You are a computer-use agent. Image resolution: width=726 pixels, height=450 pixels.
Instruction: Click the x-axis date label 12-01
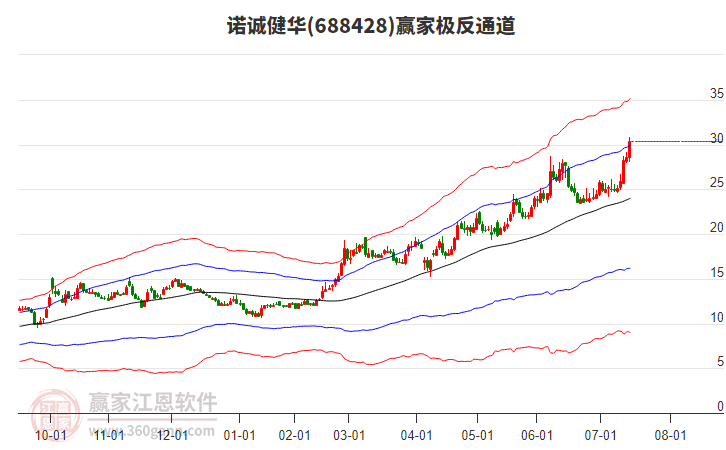click(x=172, y=436)
